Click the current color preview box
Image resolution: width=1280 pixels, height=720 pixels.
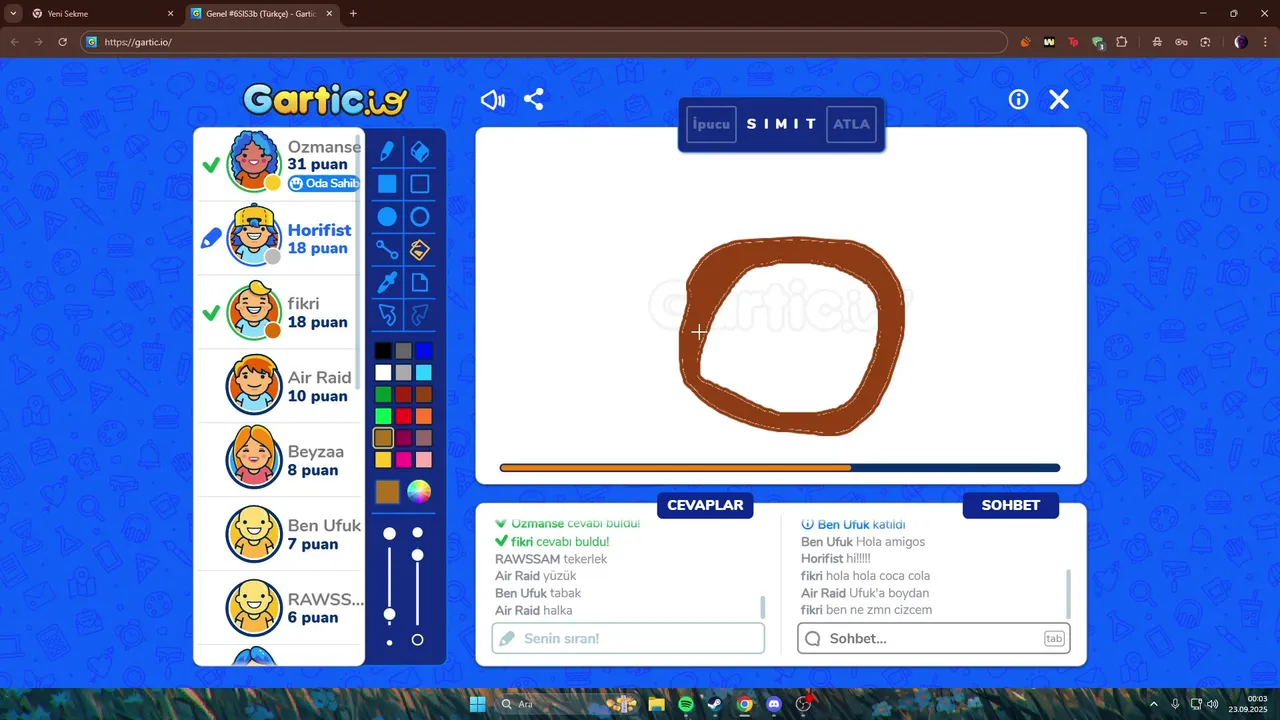[387, 492]
